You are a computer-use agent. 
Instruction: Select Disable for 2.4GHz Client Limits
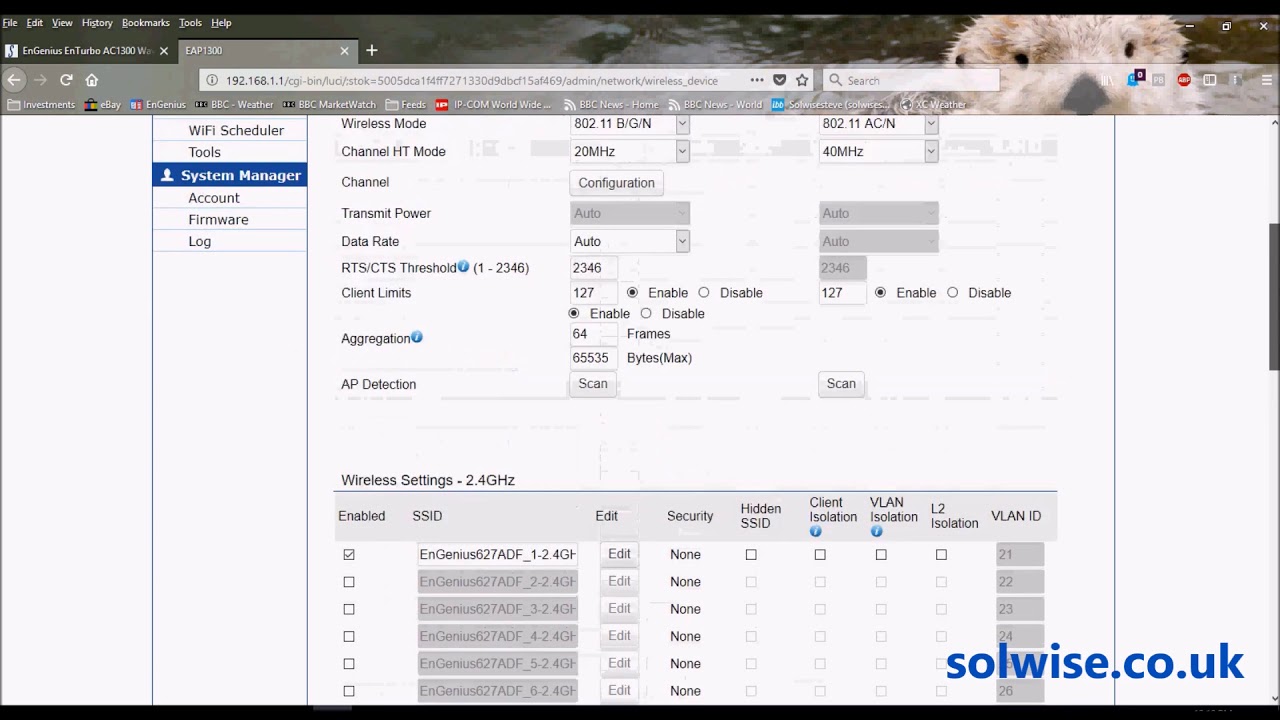pos(704,292)
